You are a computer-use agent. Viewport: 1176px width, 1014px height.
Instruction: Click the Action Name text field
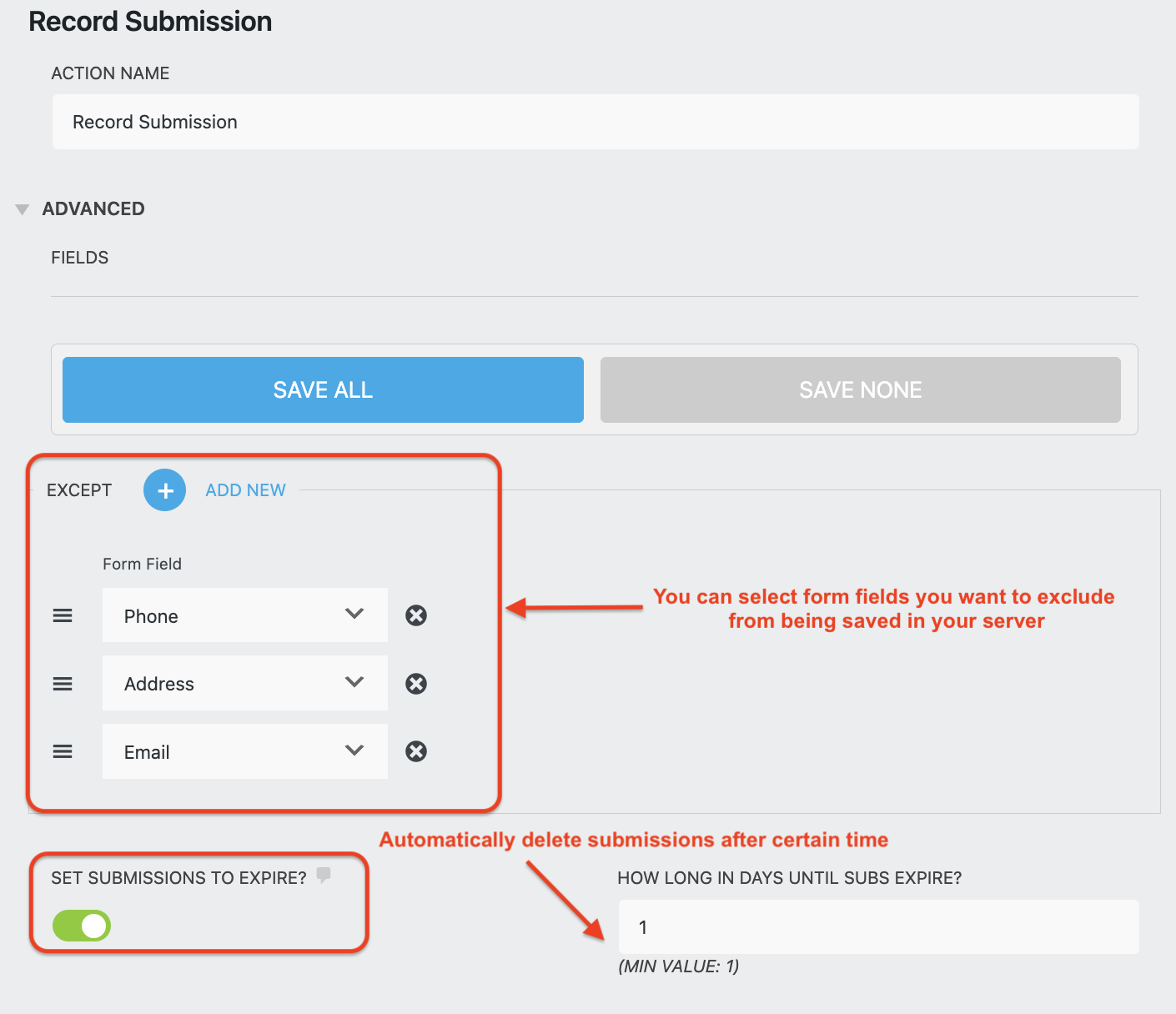595,122
